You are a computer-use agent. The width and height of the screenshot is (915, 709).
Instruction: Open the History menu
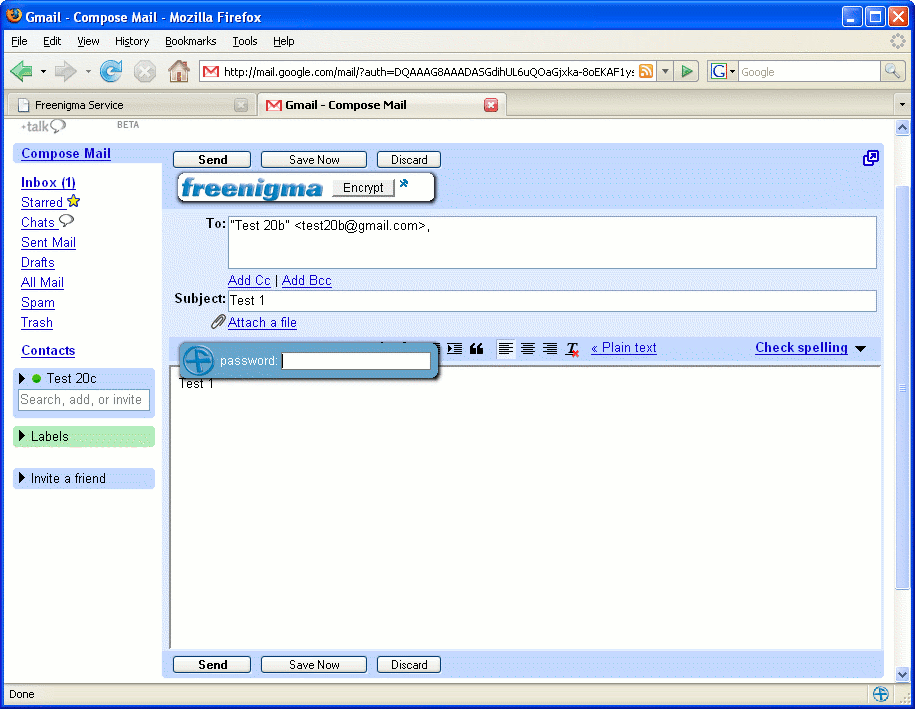coord(132,41)
